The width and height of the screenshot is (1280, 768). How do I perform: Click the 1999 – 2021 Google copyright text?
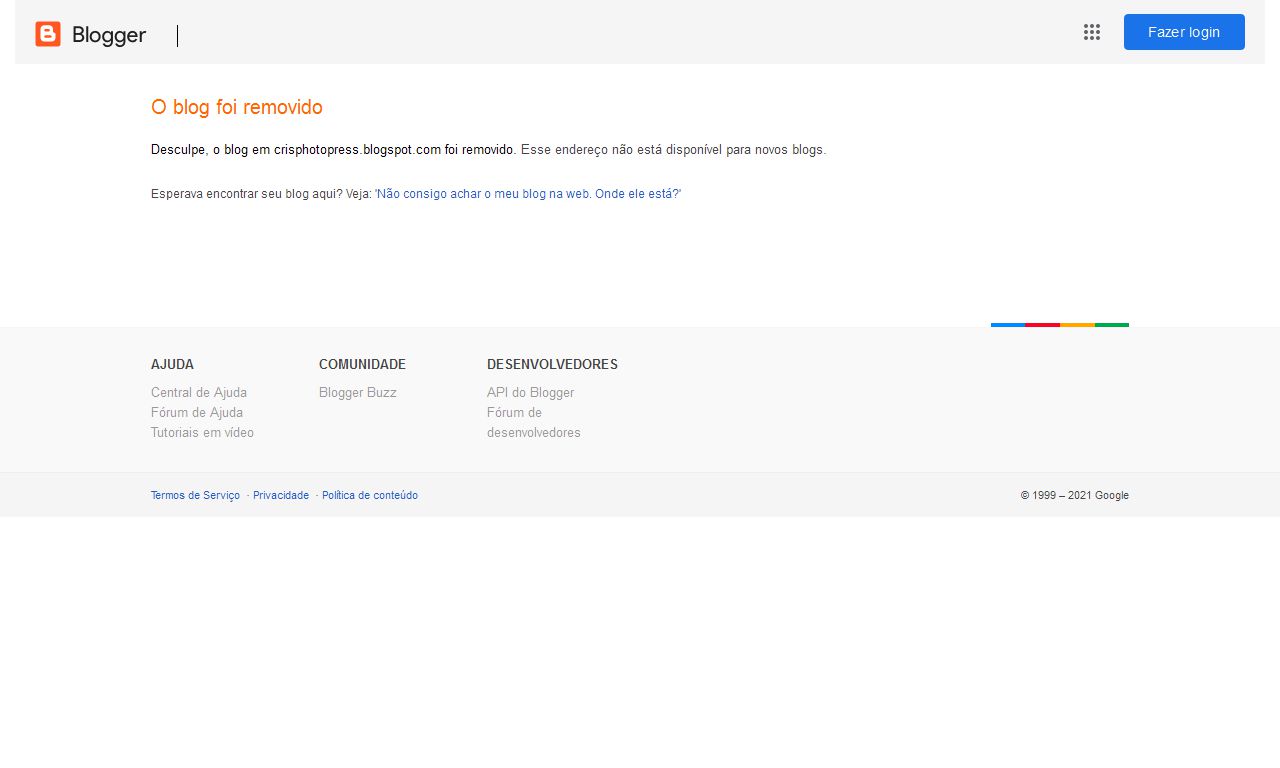1074,496
